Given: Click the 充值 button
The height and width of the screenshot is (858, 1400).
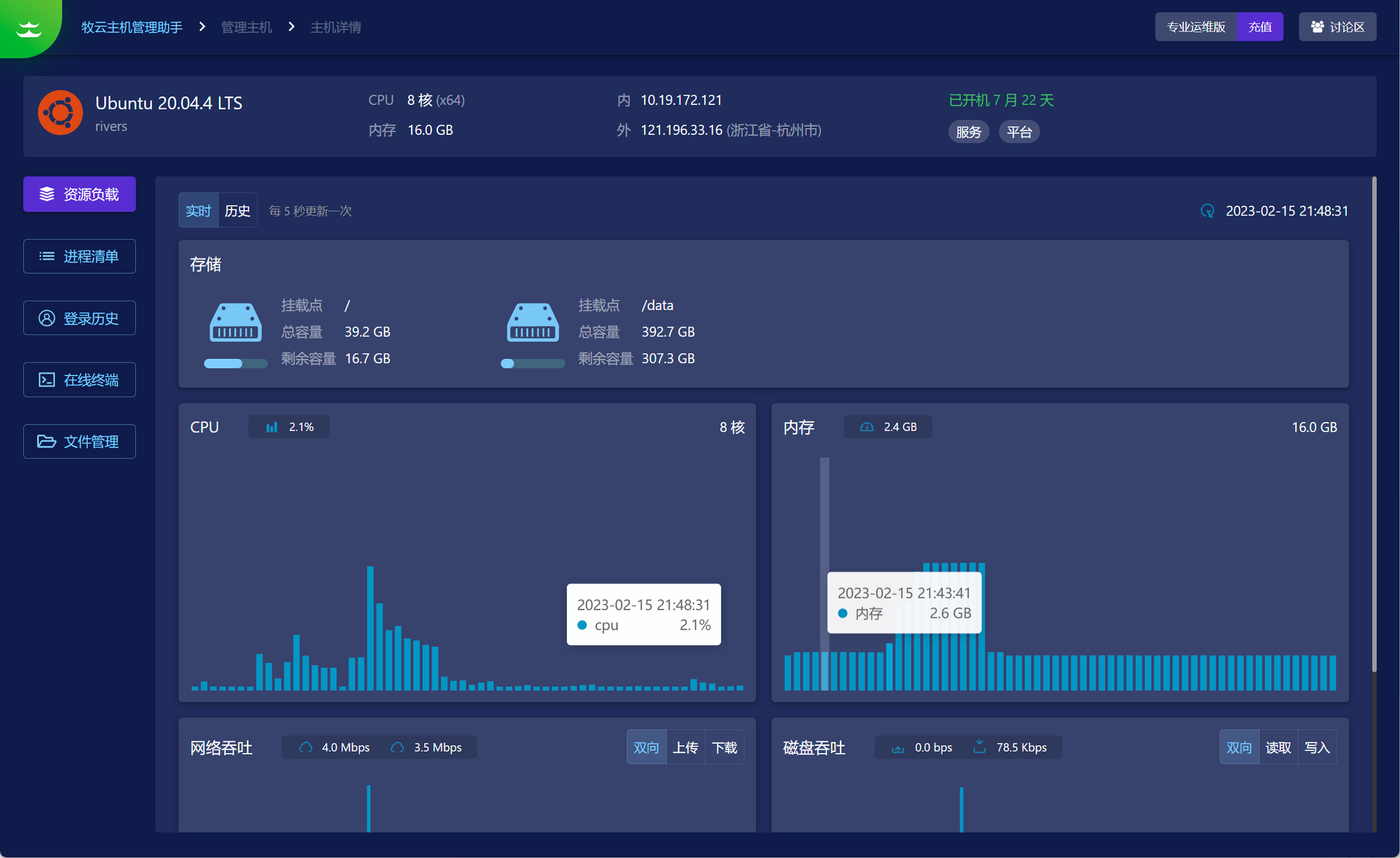Looking at the screenshot, I should pos(1259,27).
